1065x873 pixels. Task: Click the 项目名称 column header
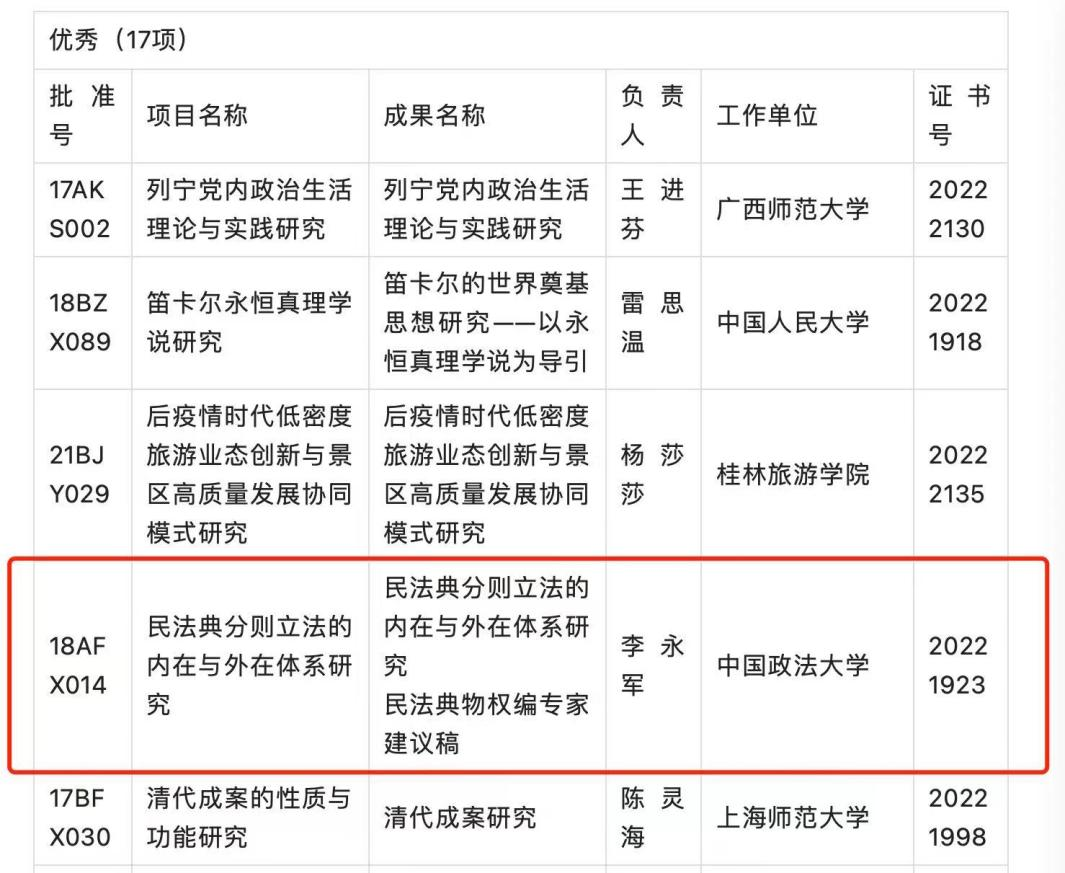tap(197, 115)
